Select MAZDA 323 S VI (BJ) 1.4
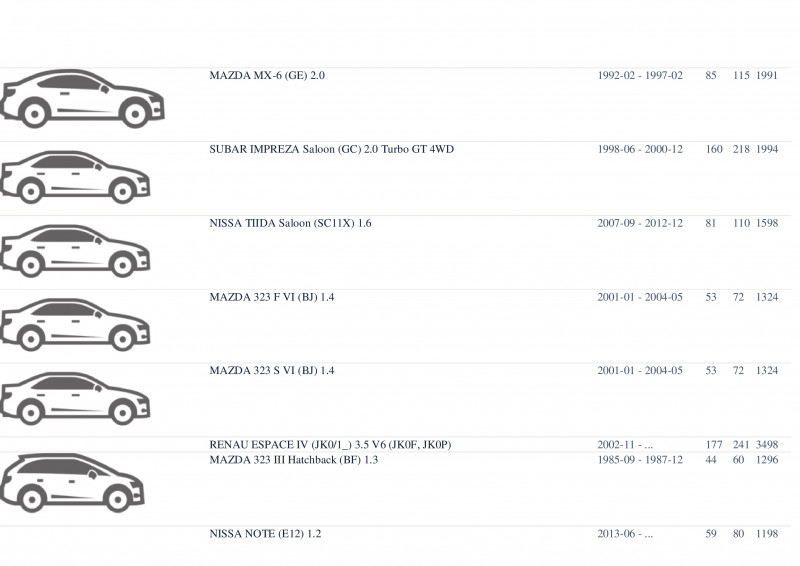800x566 pixels. point(272,371)
